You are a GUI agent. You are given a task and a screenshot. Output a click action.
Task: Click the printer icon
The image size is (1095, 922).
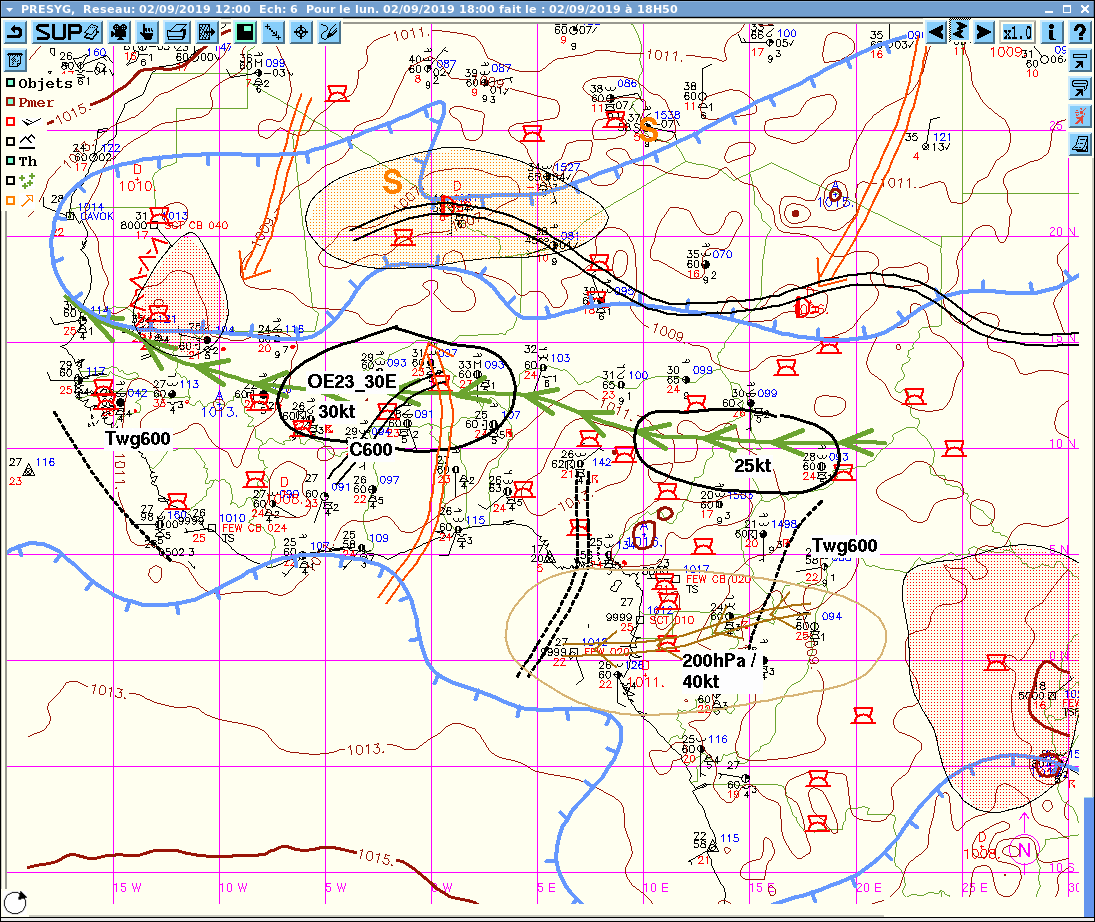pyautogui.click(x=177, y=32)
